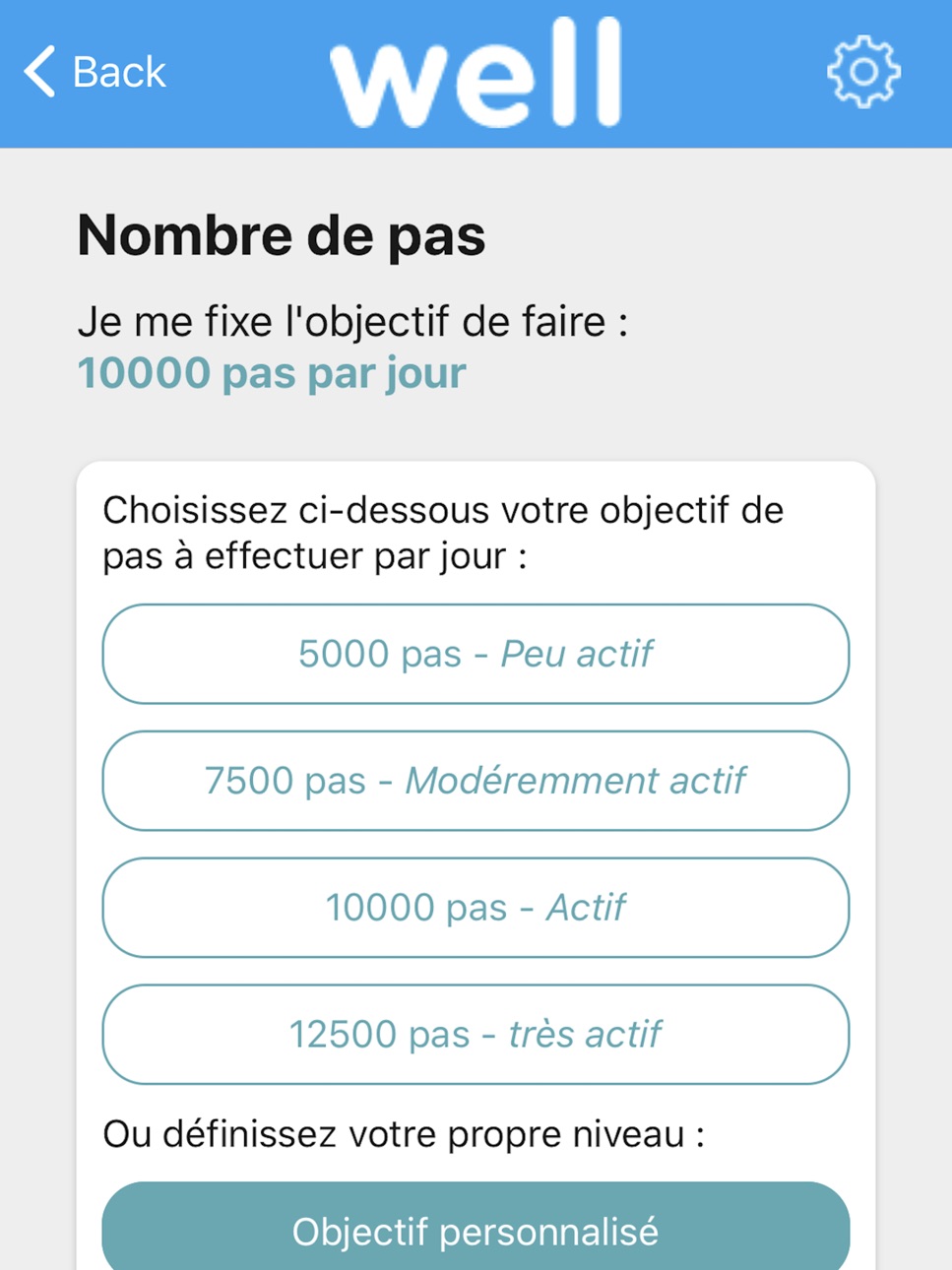Tap the well logo in header

[x=476, y=72]
